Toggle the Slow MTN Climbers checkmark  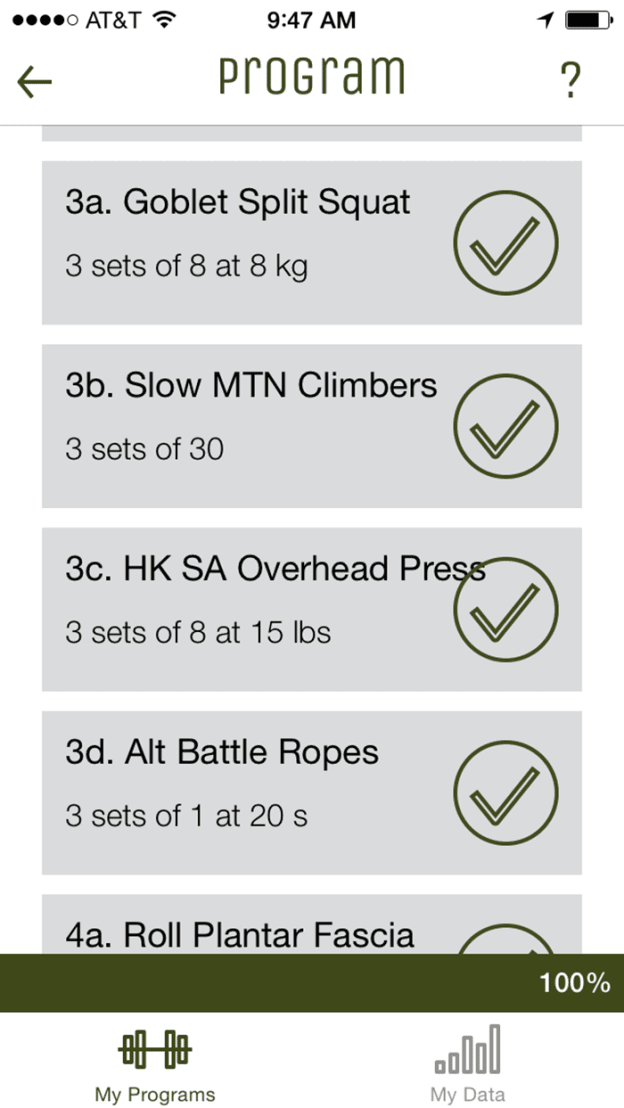coord(505,426)
